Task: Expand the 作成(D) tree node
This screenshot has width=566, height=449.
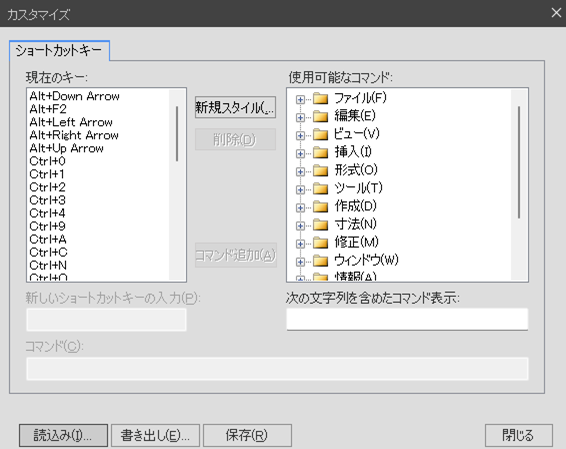Action: coord(300,208)
